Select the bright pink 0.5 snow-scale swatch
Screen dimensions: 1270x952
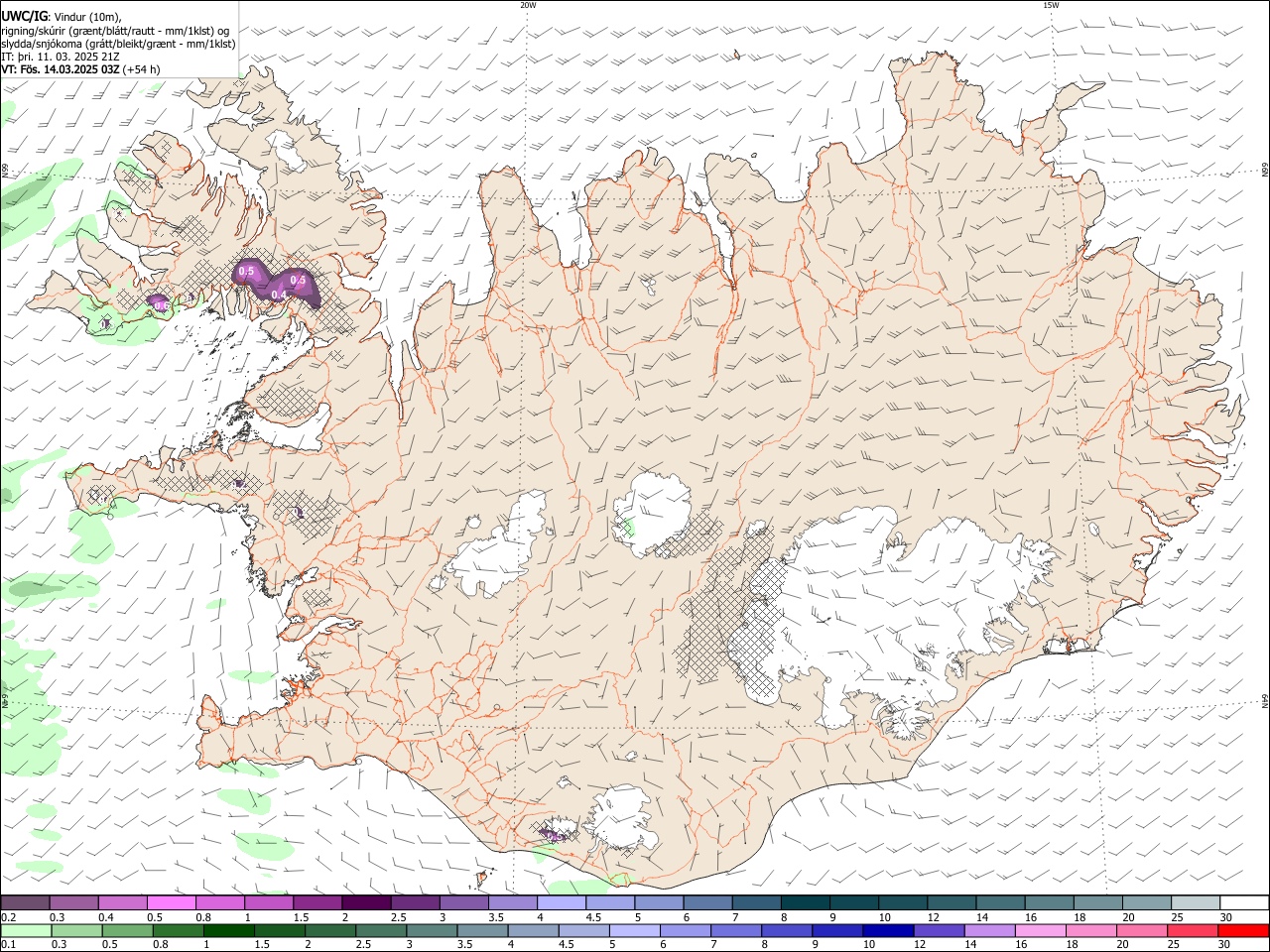tap(171, 902)
